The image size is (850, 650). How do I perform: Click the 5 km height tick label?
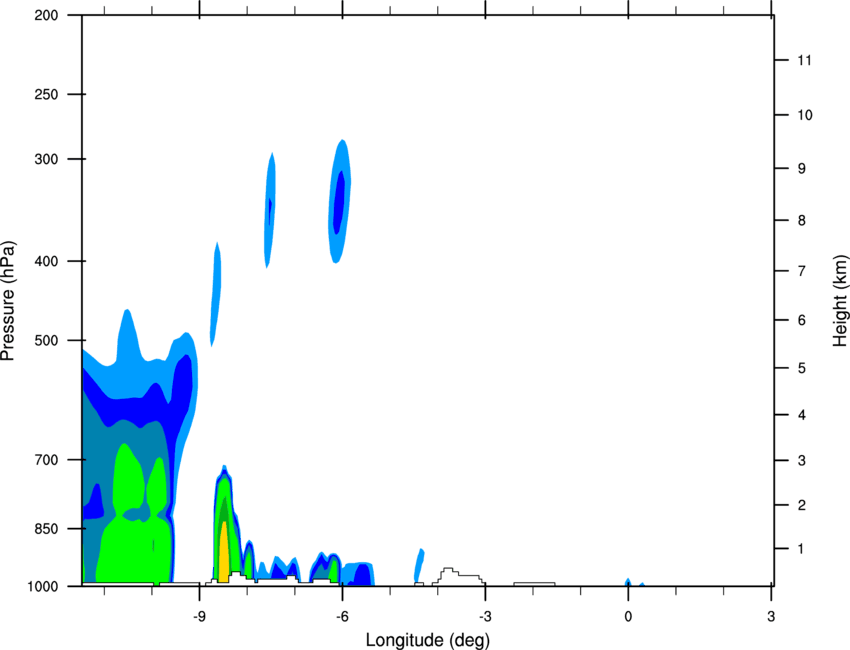coord(801,368)
